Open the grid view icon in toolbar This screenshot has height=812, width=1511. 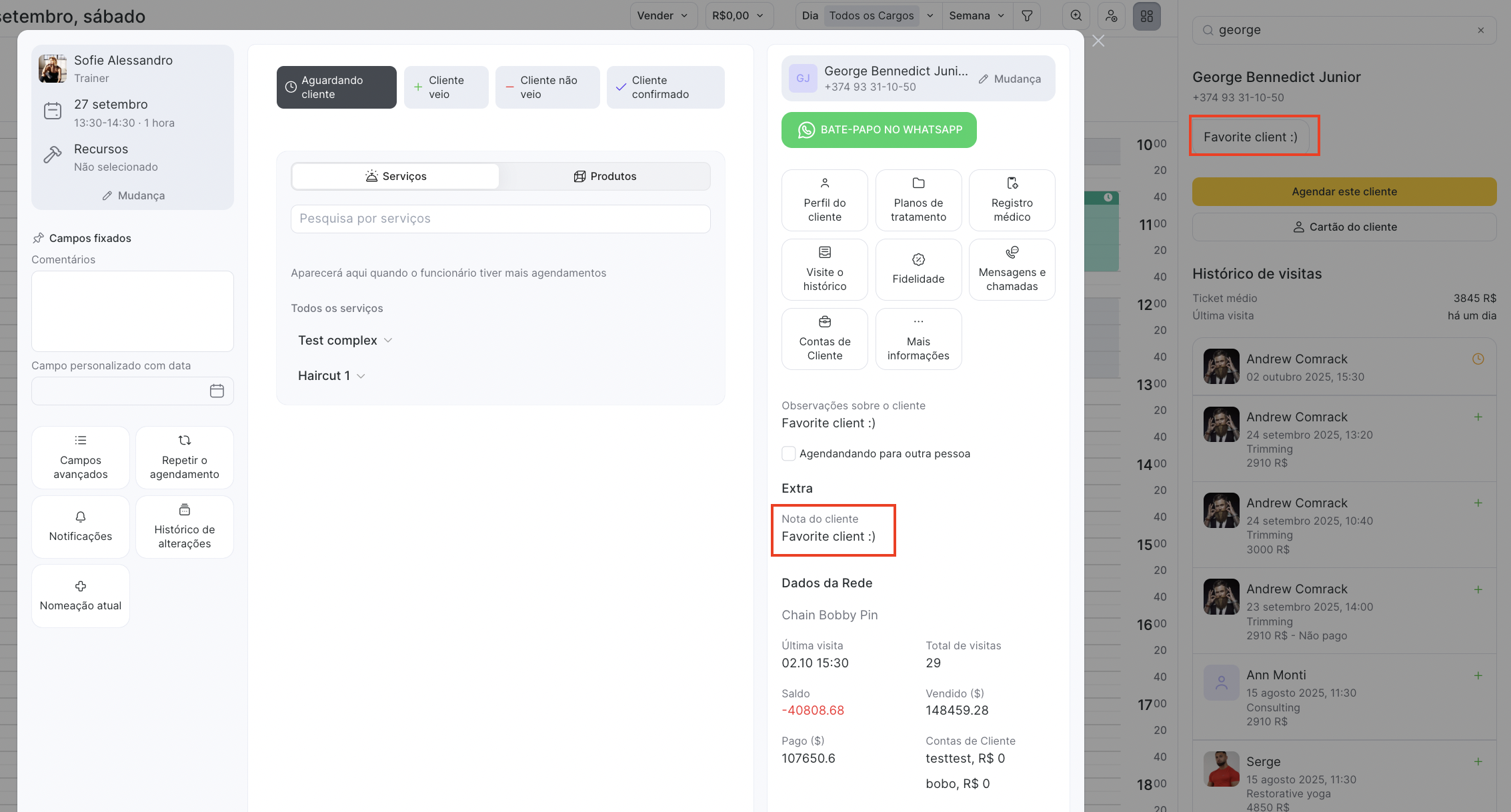(x=1146, y=16)
